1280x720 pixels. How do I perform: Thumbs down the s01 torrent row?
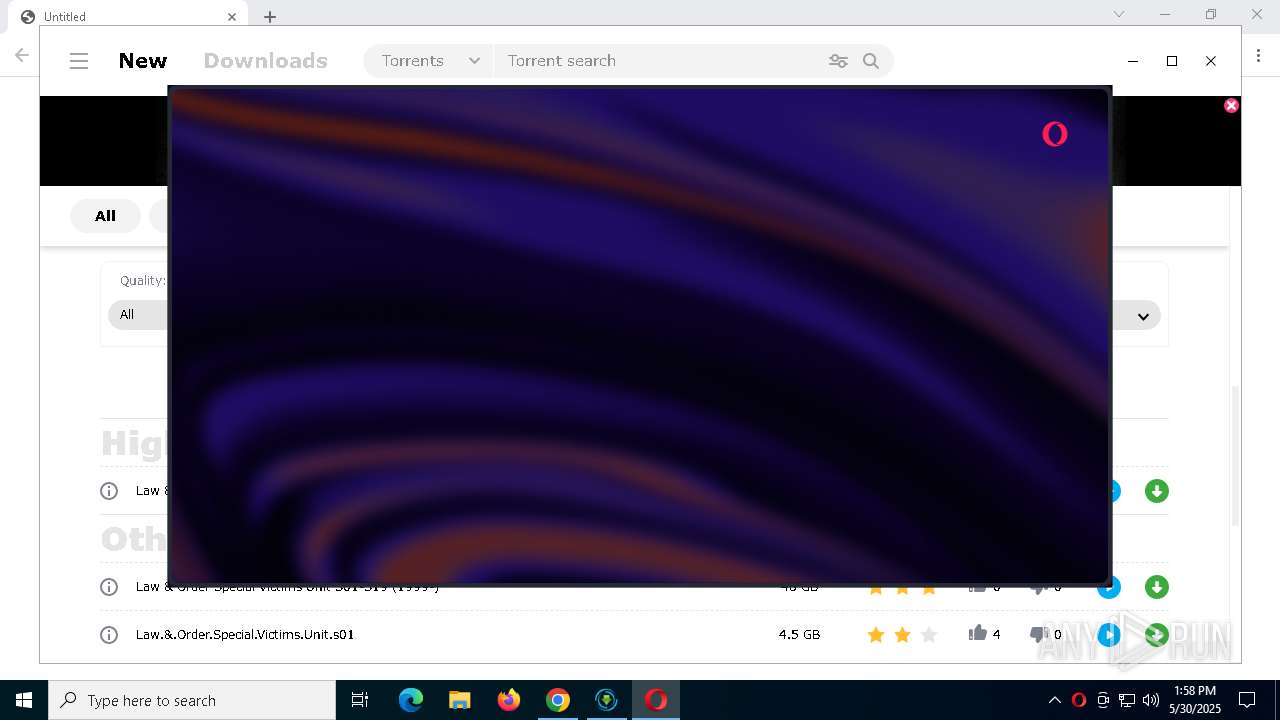[1039, 634]
